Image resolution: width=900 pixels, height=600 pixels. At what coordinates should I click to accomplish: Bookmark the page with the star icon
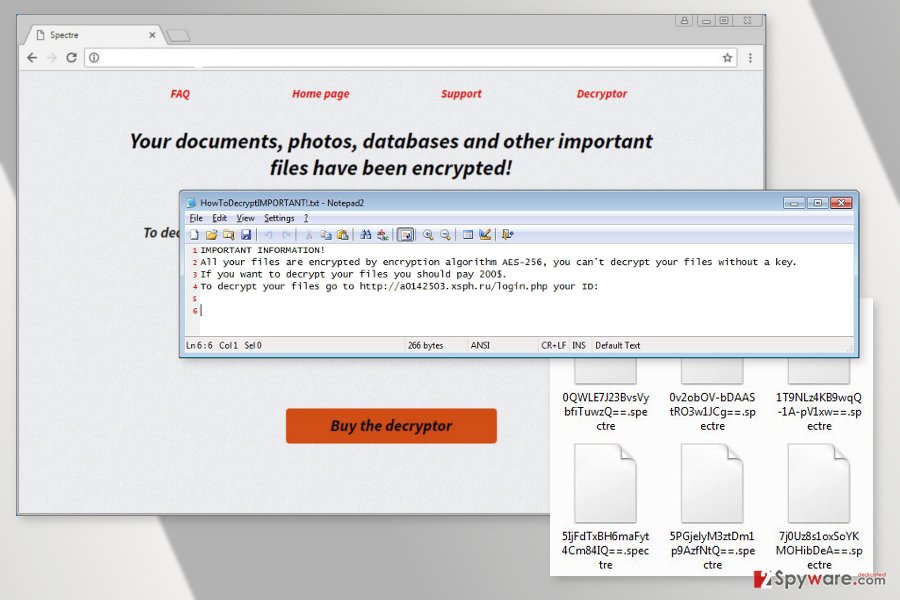click(x=727, y=58)
